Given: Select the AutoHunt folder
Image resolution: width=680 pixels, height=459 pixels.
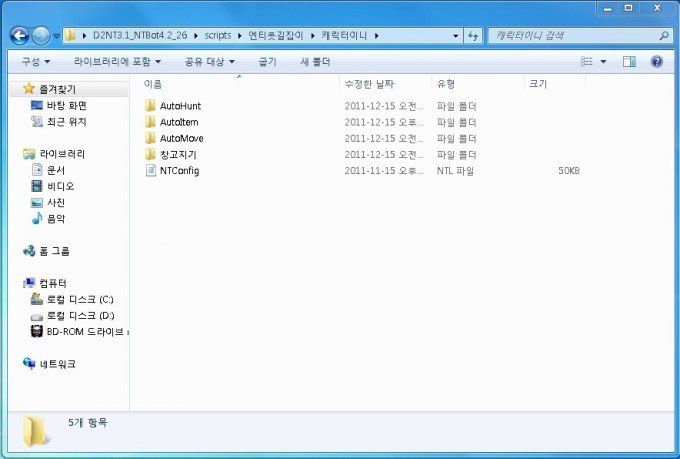Looking at the screenshot, I should 181,106.
